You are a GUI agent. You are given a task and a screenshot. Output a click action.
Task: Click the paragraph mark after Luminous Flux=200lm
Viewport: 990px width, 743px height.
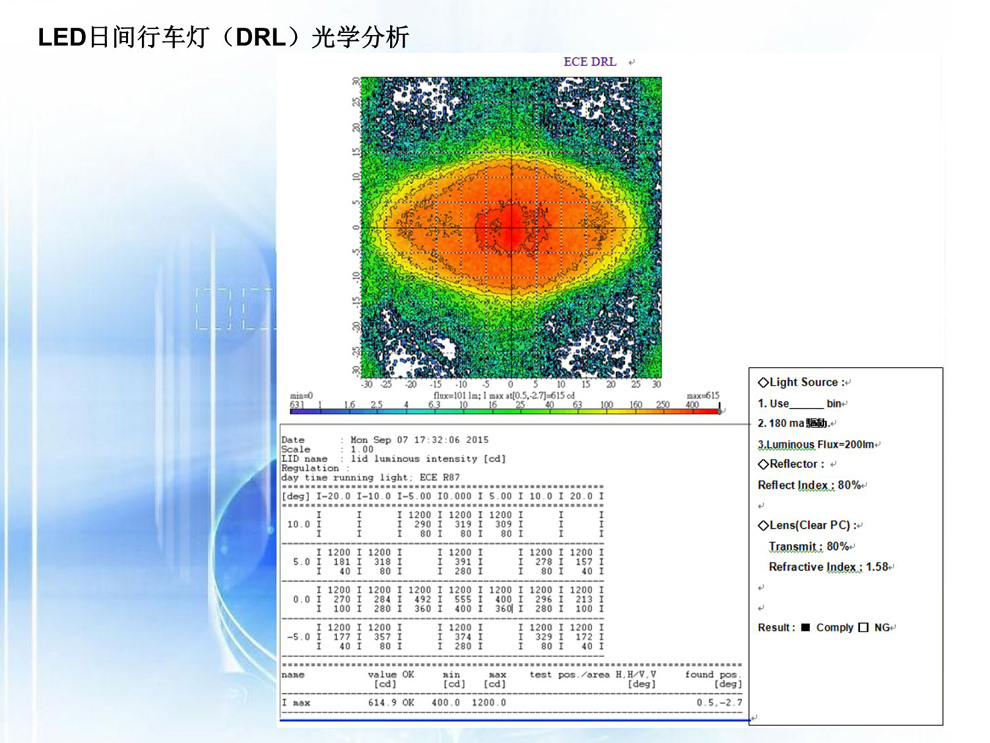[878, 445]
